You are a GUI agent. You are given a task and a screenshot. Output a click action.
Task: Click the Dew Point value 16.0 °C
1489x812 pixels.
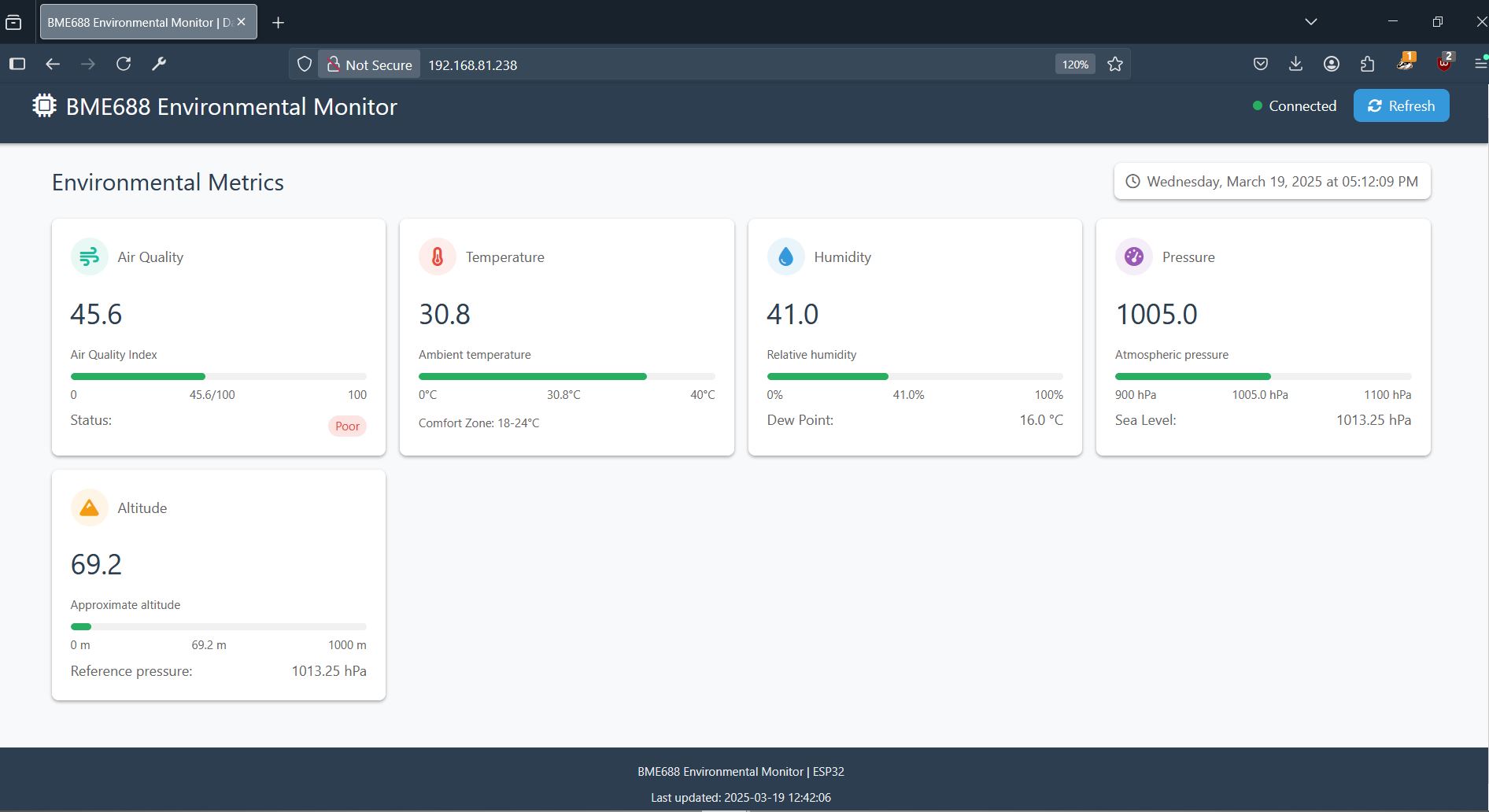click(x=1041, y=420)
